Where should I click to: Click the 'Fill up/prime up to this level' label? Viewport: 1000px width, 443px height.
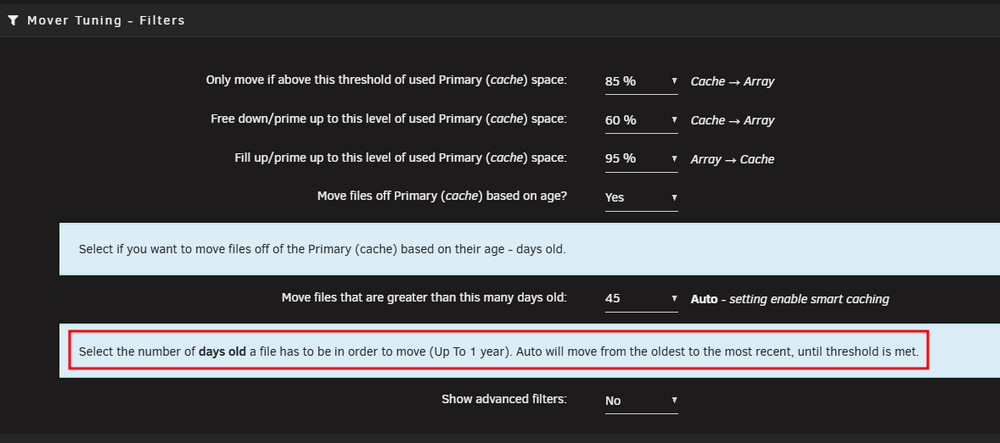(401, 157)
